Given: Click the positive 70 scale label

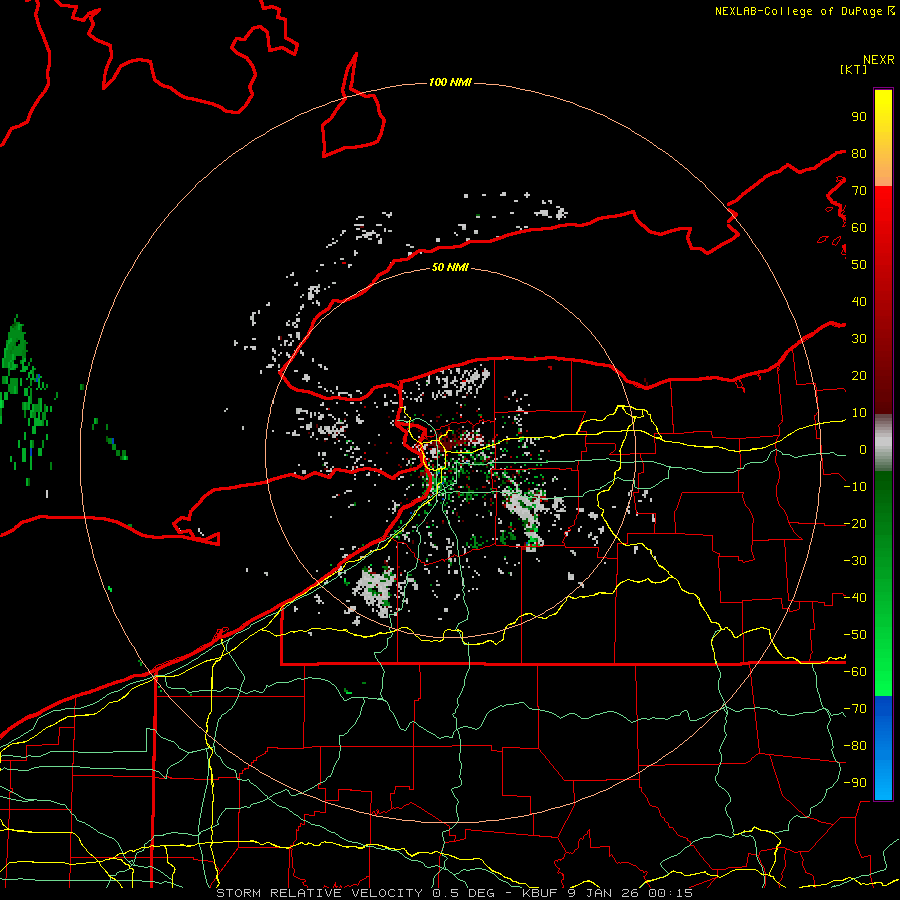Looking at the screenshot, I should click(x=859, y=191).
